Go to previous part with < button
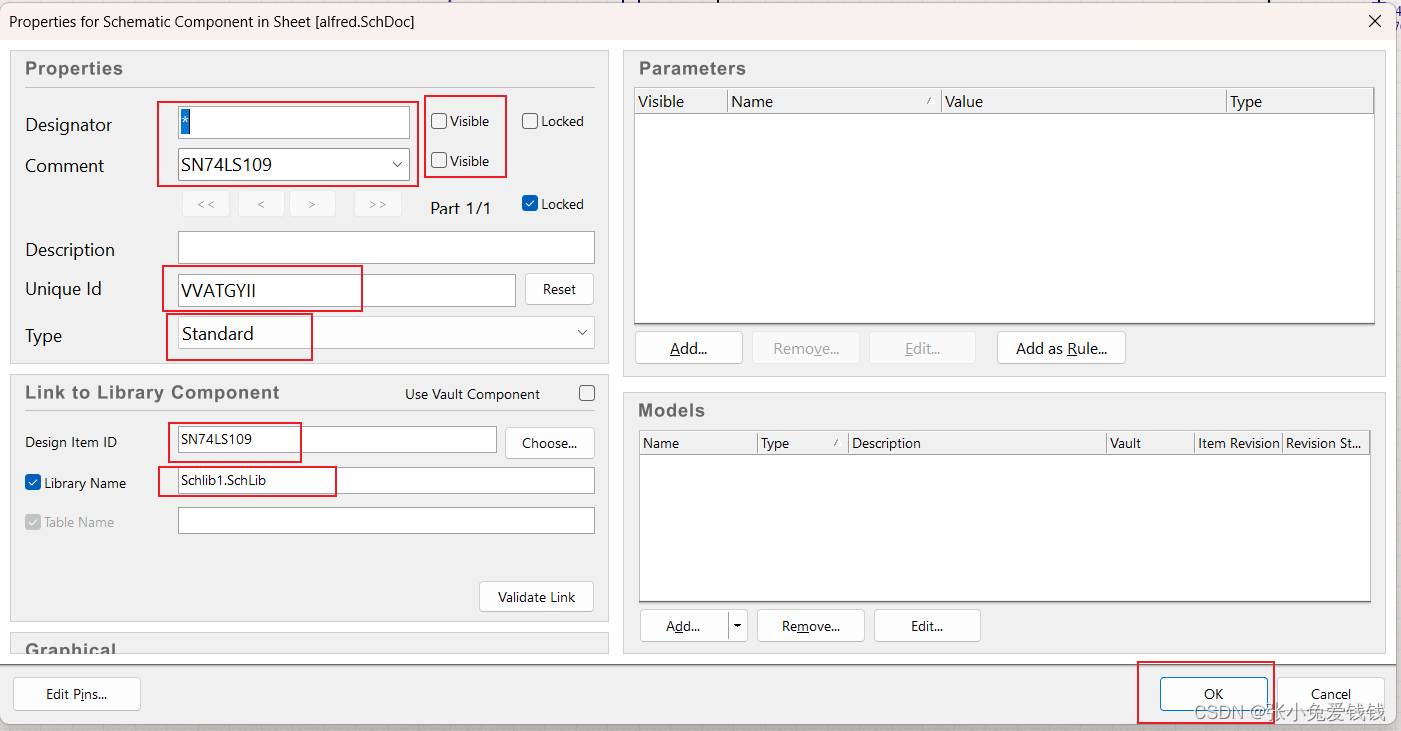 (260, 204)
